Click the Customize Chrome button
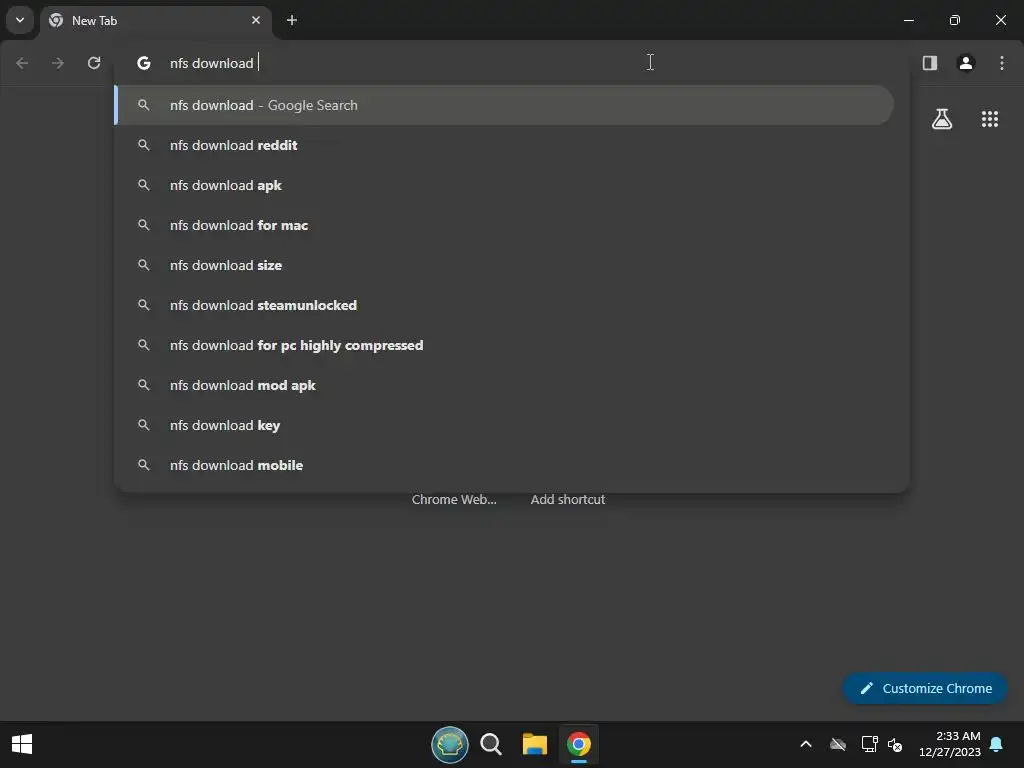Screen dimensions: 1024x768 925,688
